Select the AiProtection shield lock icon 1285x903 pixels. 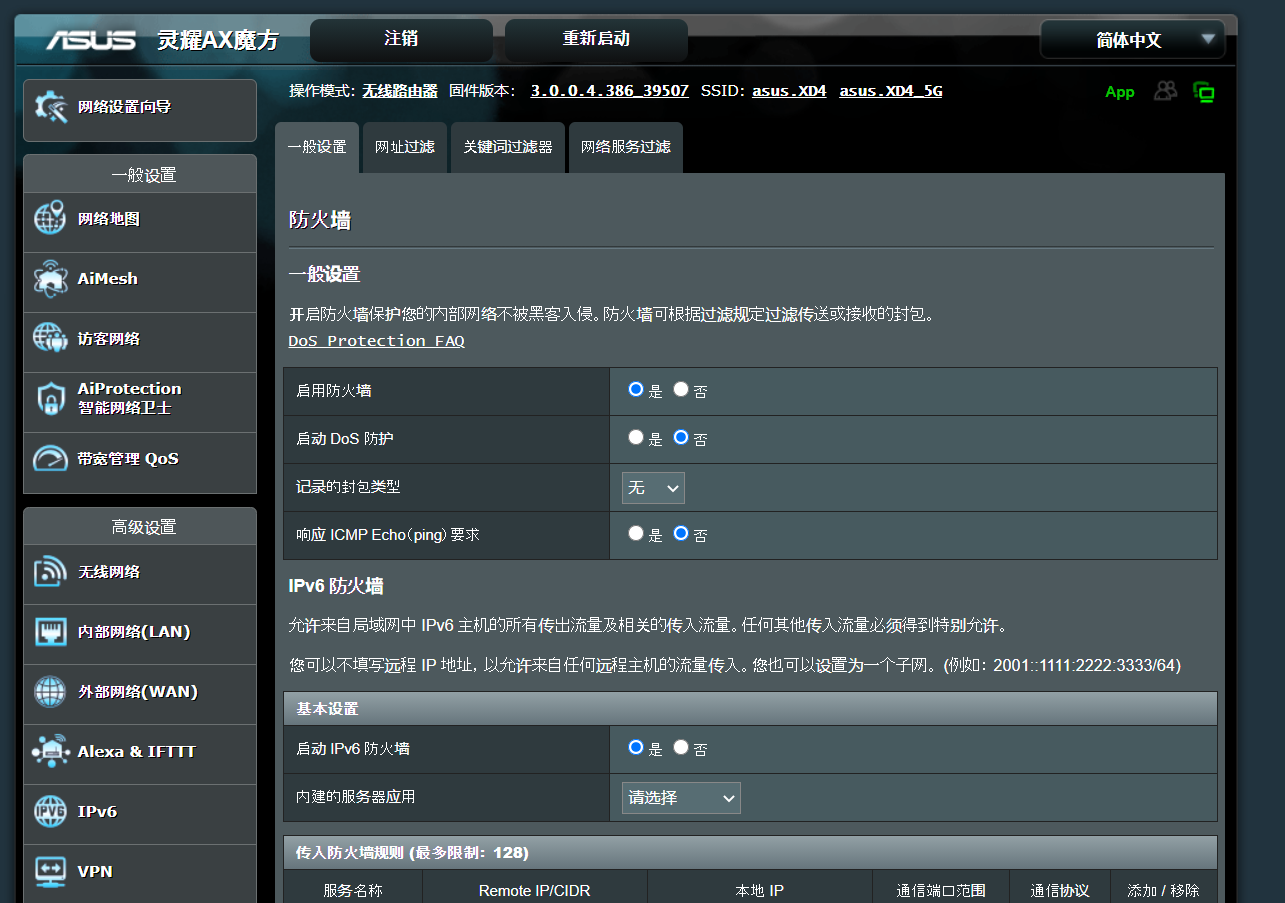(x=50, y=399)
